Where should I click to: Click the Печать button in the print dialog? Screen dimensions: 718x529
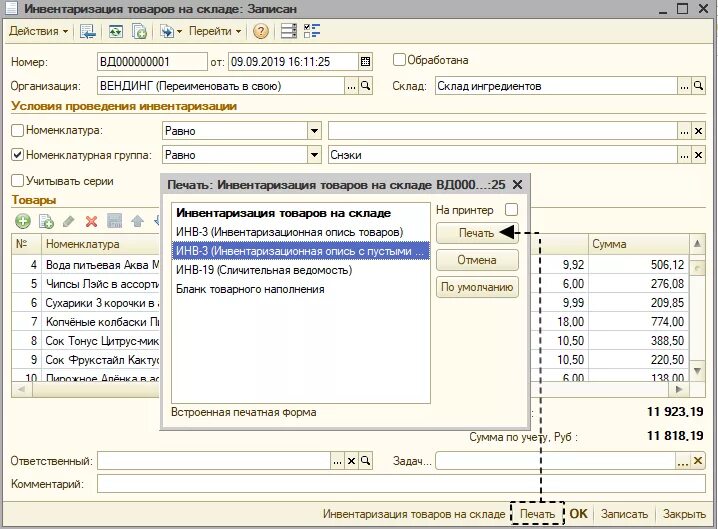coord(477,233)
